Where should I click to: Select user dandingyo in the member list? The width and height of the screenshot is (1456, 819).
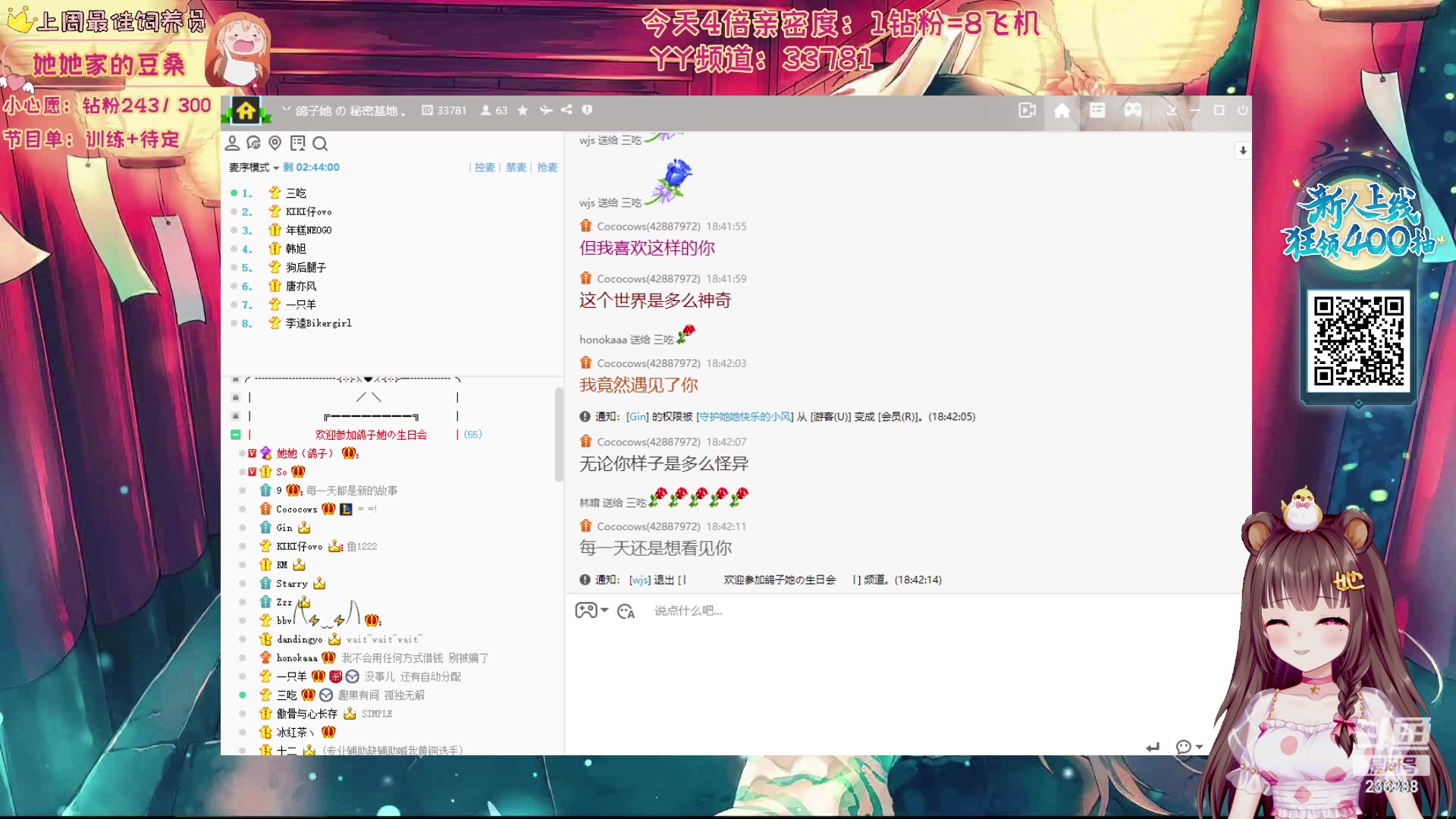(x=300, y=639)
